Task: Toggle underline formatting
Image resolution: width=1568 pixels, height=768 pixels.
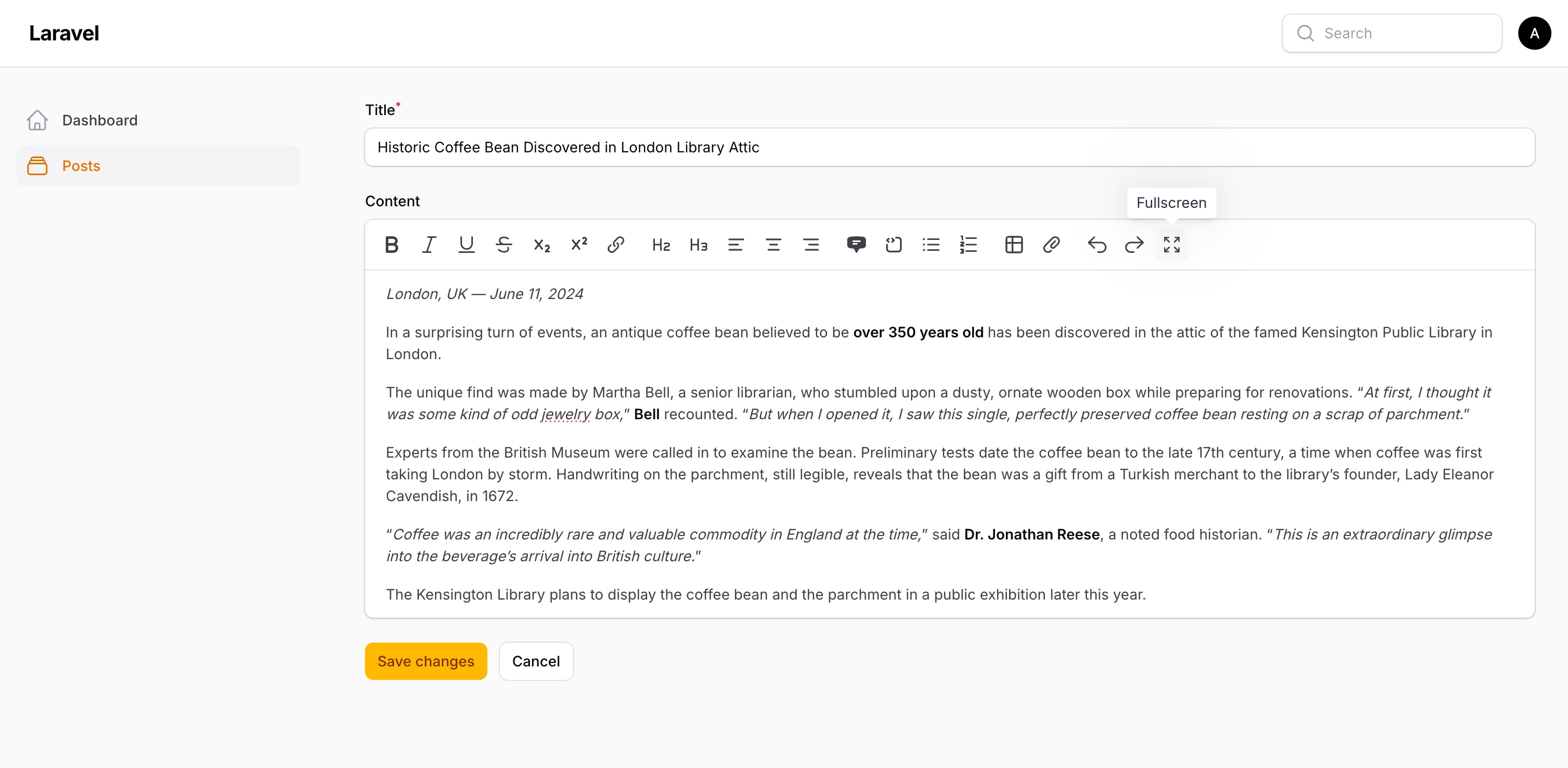Action: (x=466, y=245)
